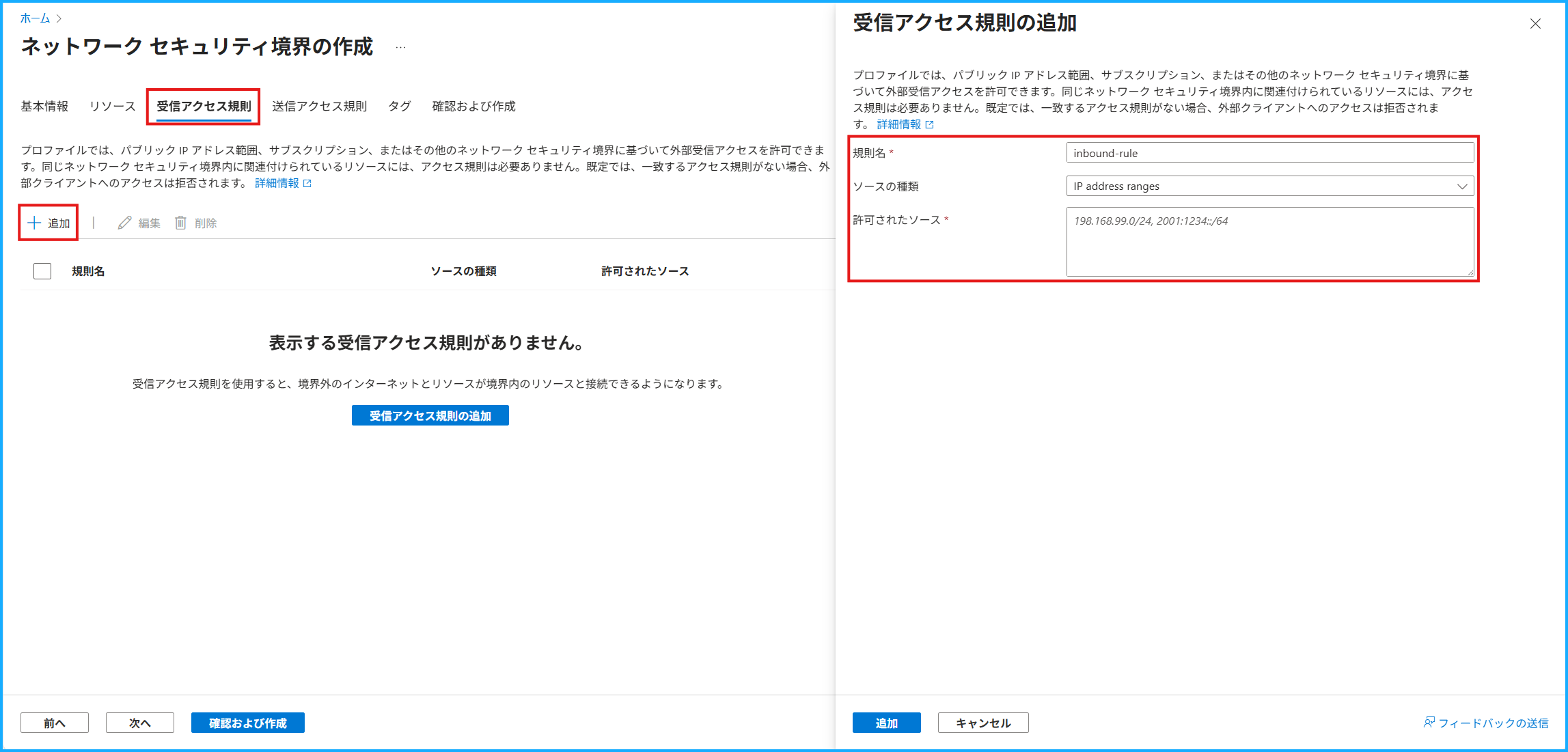Open the ellipsis menu next to page title
Screen dimensions: 1568x752
401,47
